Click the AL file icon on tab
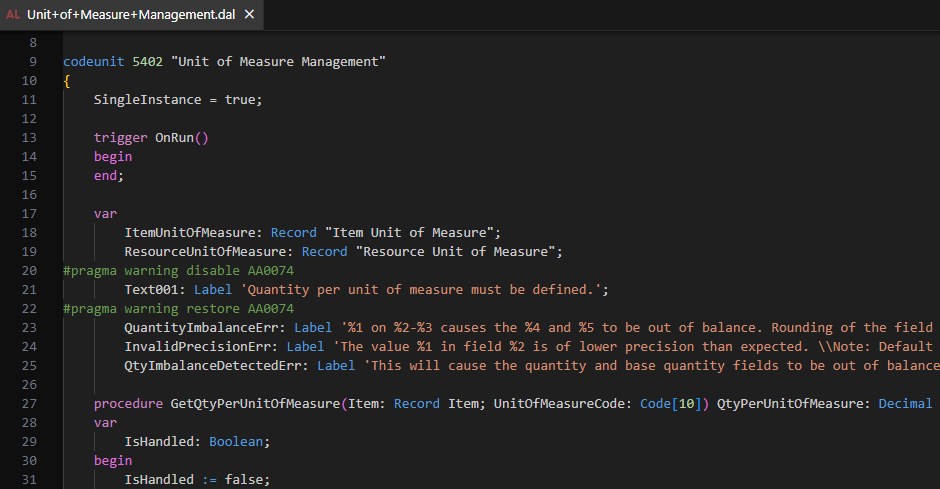The height and width of the screenshot is (489, 940). (x=13, y=14)
